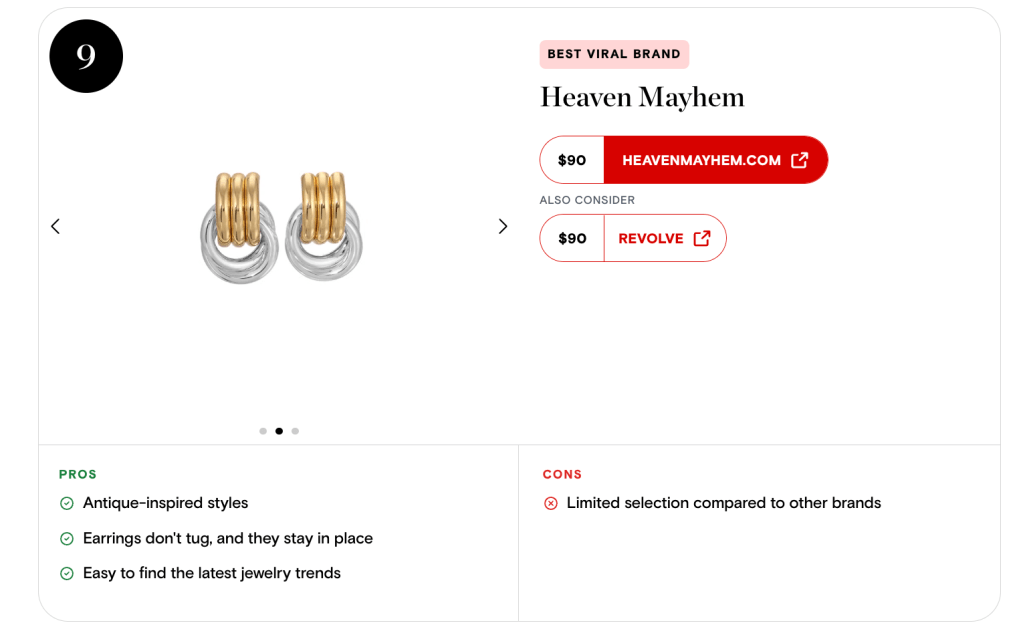Image resolution: width=1023 pixels, height=631 pixels.
Task: Advance to next product image with right arrow
Action: [503, 227]
